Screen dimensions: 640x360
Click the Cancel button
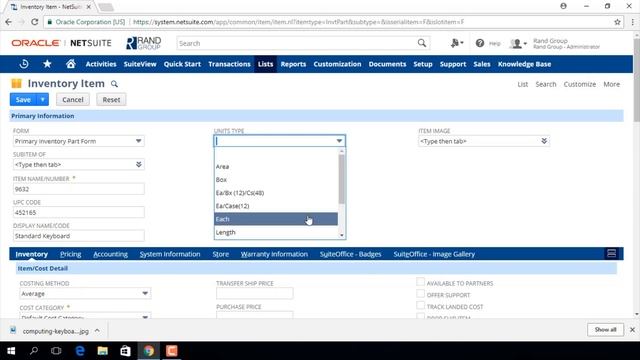point(73,99)
